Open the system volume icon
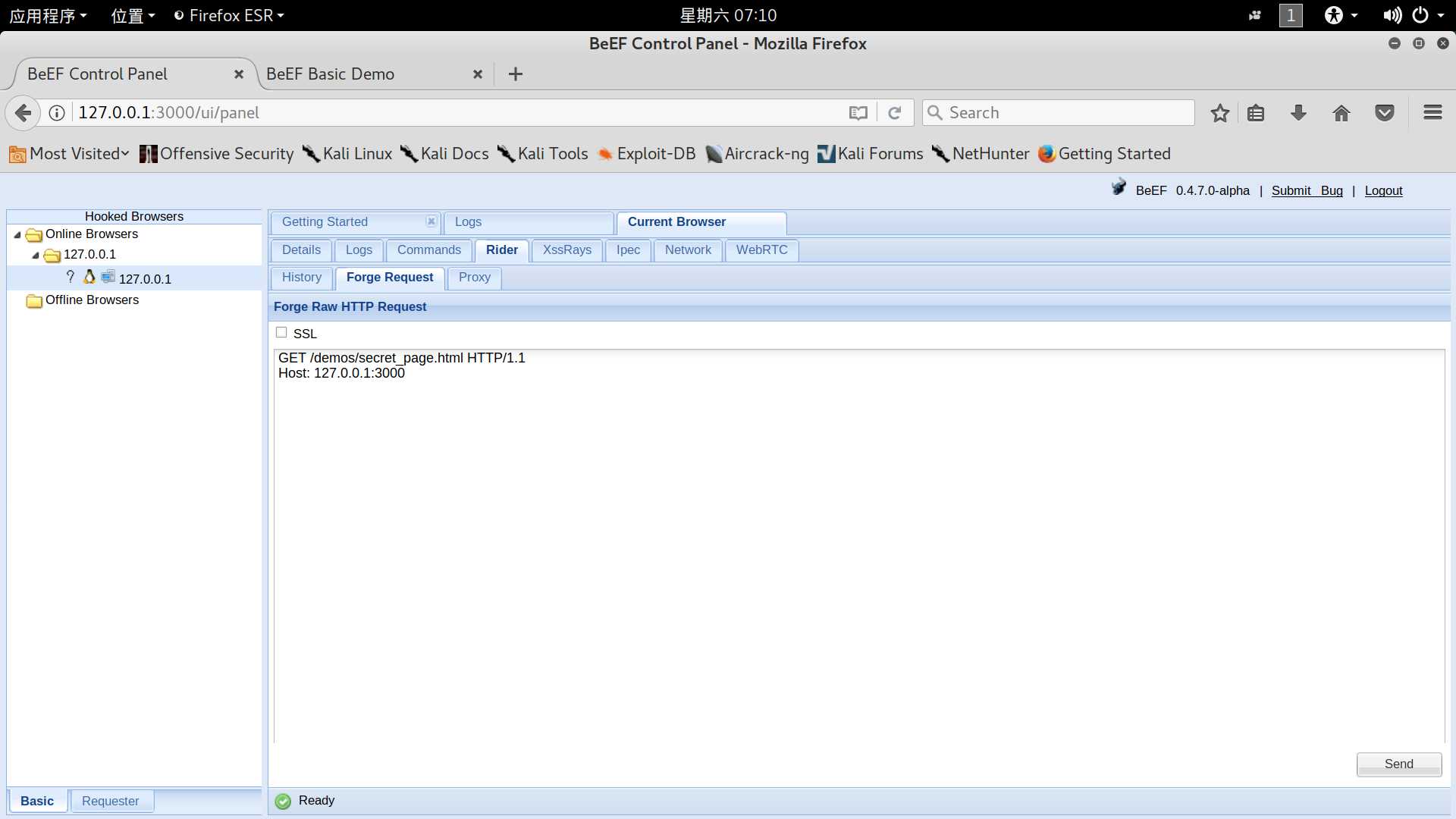 point(1392,15)
